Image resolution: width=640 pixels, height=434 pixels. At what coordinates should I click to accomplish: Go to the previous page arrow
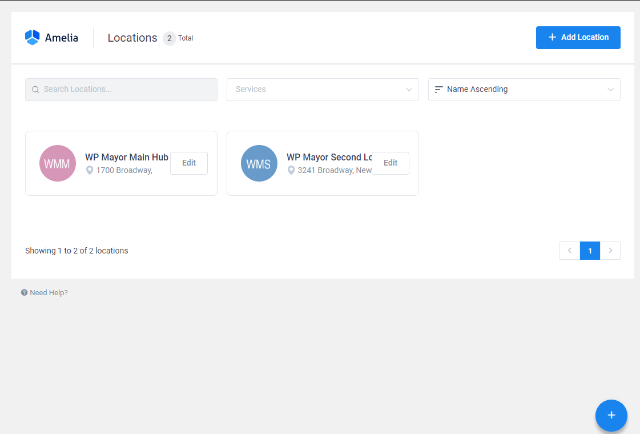point(569,251)
